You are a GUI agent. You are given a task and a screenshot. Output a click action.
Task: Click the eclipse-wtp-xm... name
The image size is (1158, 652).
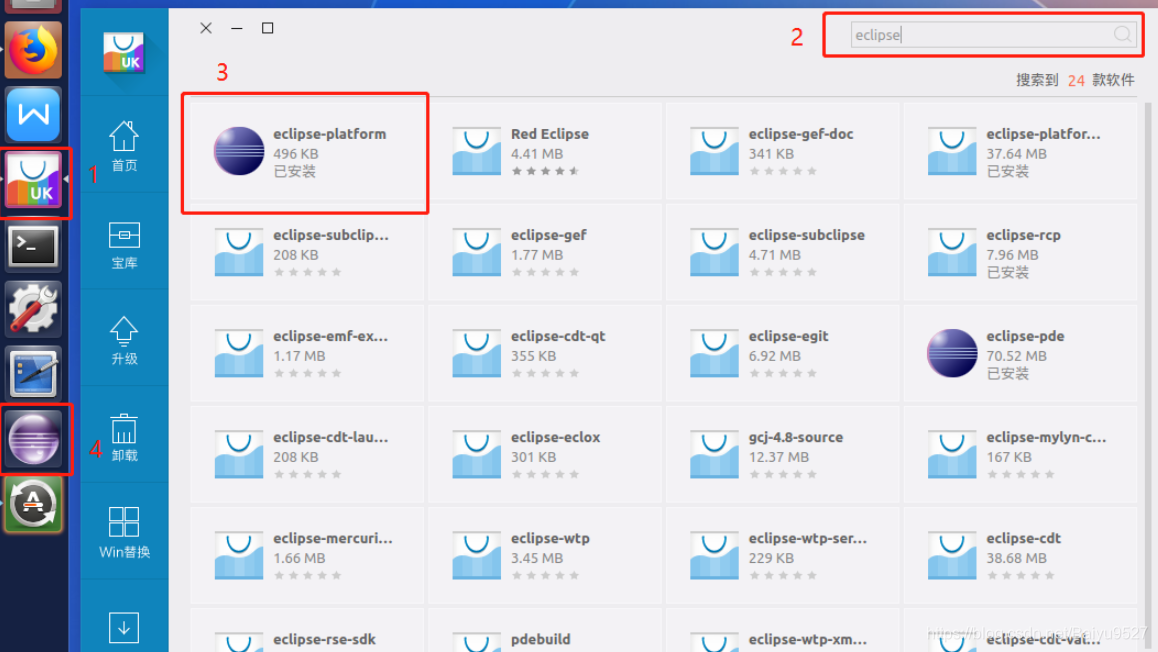[x=807, y=639]
